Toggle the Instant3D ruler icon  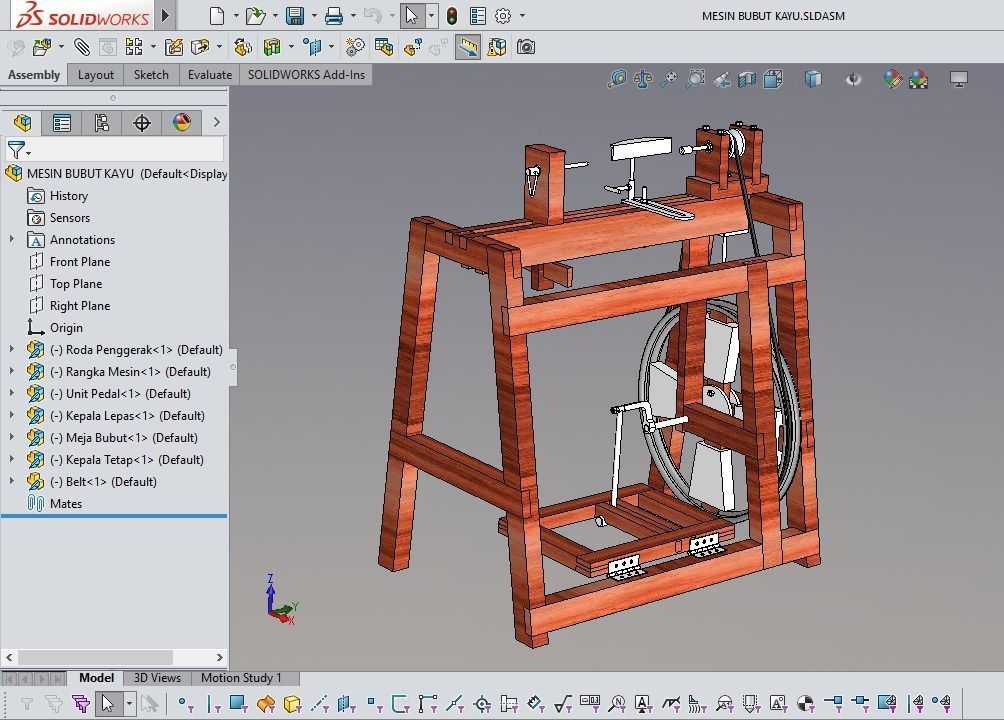(x=468, y=47)
